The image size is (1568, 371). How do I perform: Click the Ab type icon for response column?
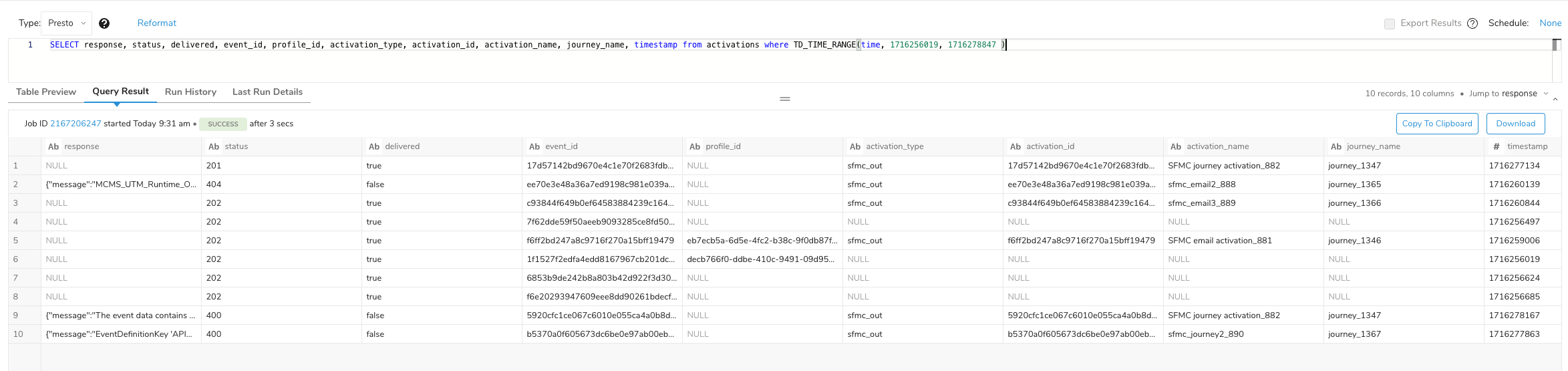click(x=53, y=146)
